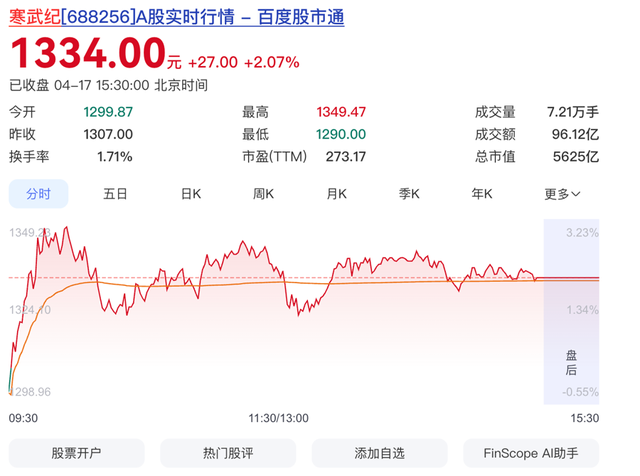The height and width of the screenshot is (476, 640).
Task: Show the 季K chart tab
Action: (x=409, y=194)
